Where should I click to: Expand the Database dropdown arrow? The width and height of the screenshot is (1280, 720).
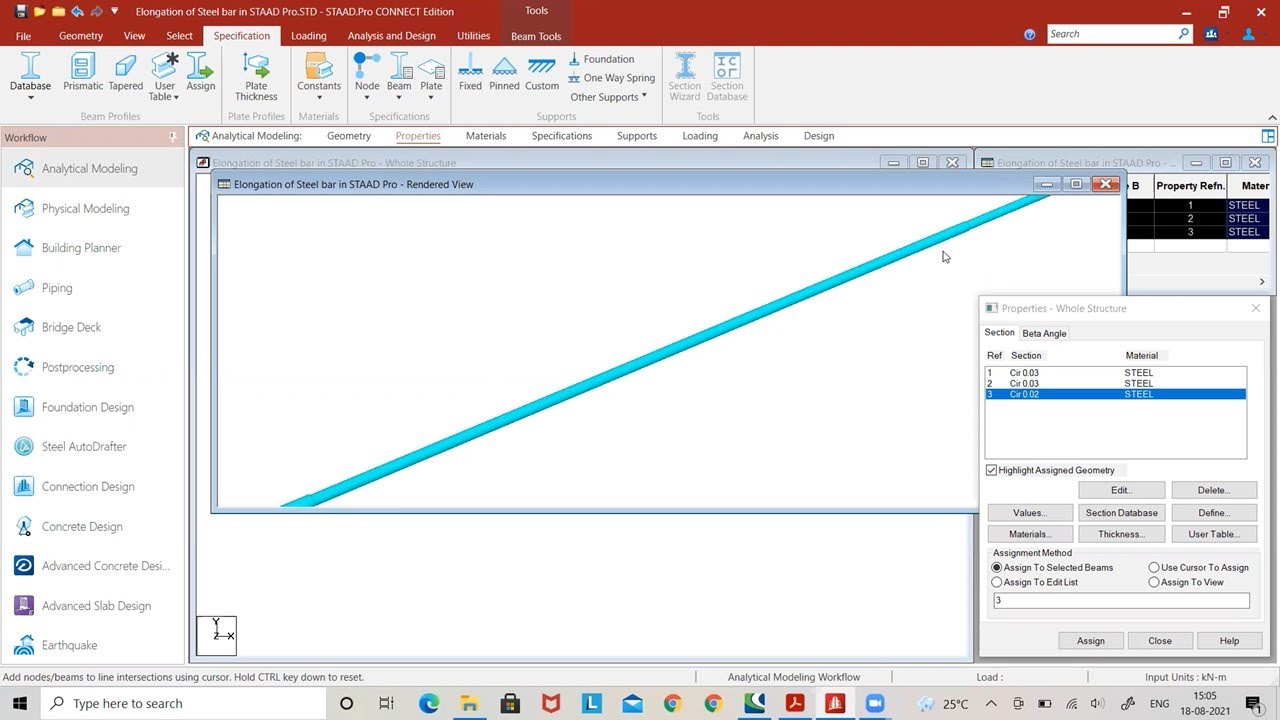tap(30, 97)
